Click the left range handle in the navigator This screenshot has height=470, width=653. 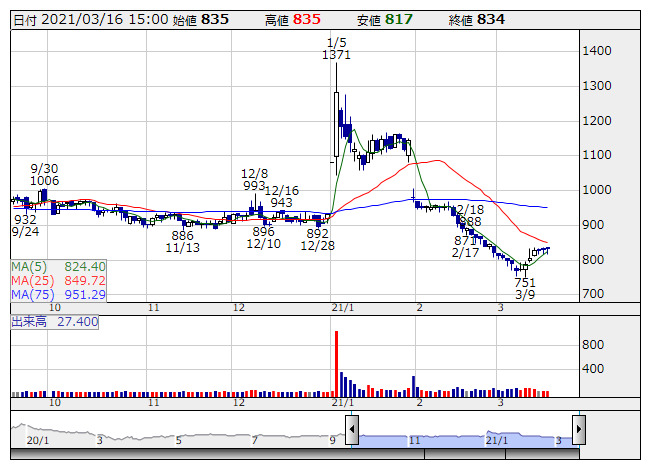click(352, 431)
